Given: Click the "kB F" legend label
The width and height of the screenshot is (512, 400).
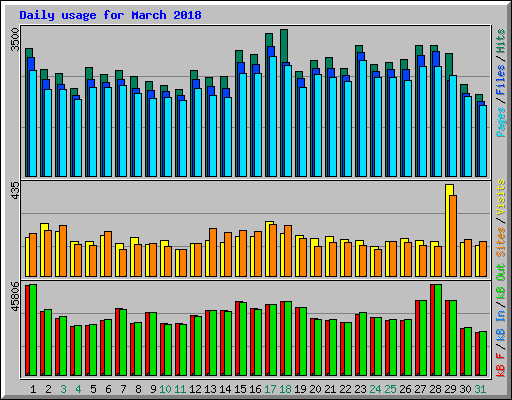Looking at the screenshot, I should (500, 365).
